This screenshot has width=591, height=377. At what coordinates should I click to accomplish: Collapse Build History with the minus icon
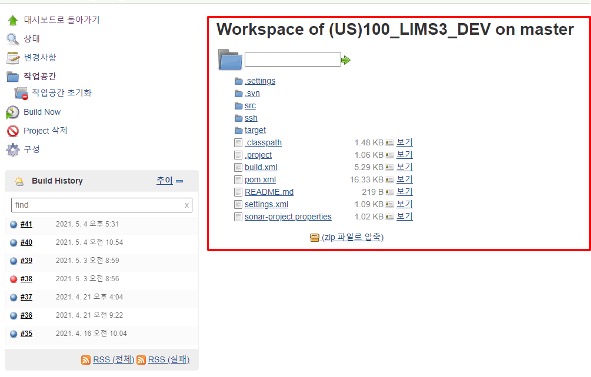[x=180, y=181]
